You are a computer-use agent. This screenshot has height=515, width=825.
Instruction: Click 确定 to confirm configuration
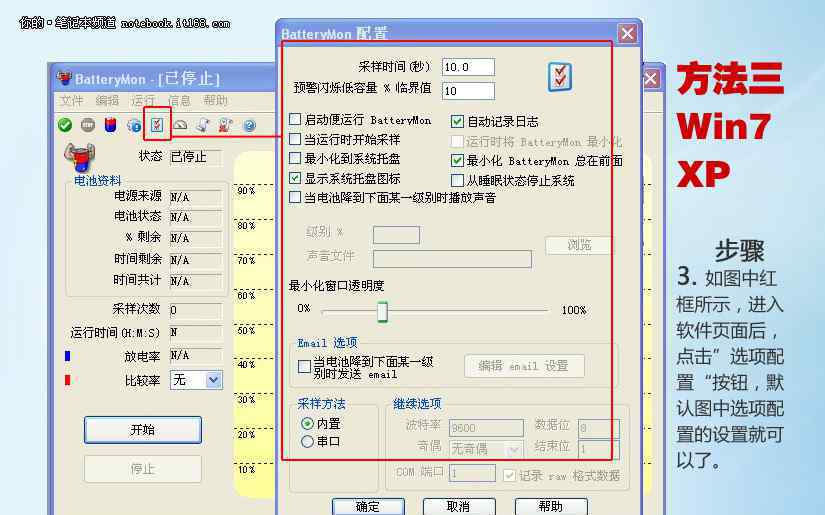point(368,506)
